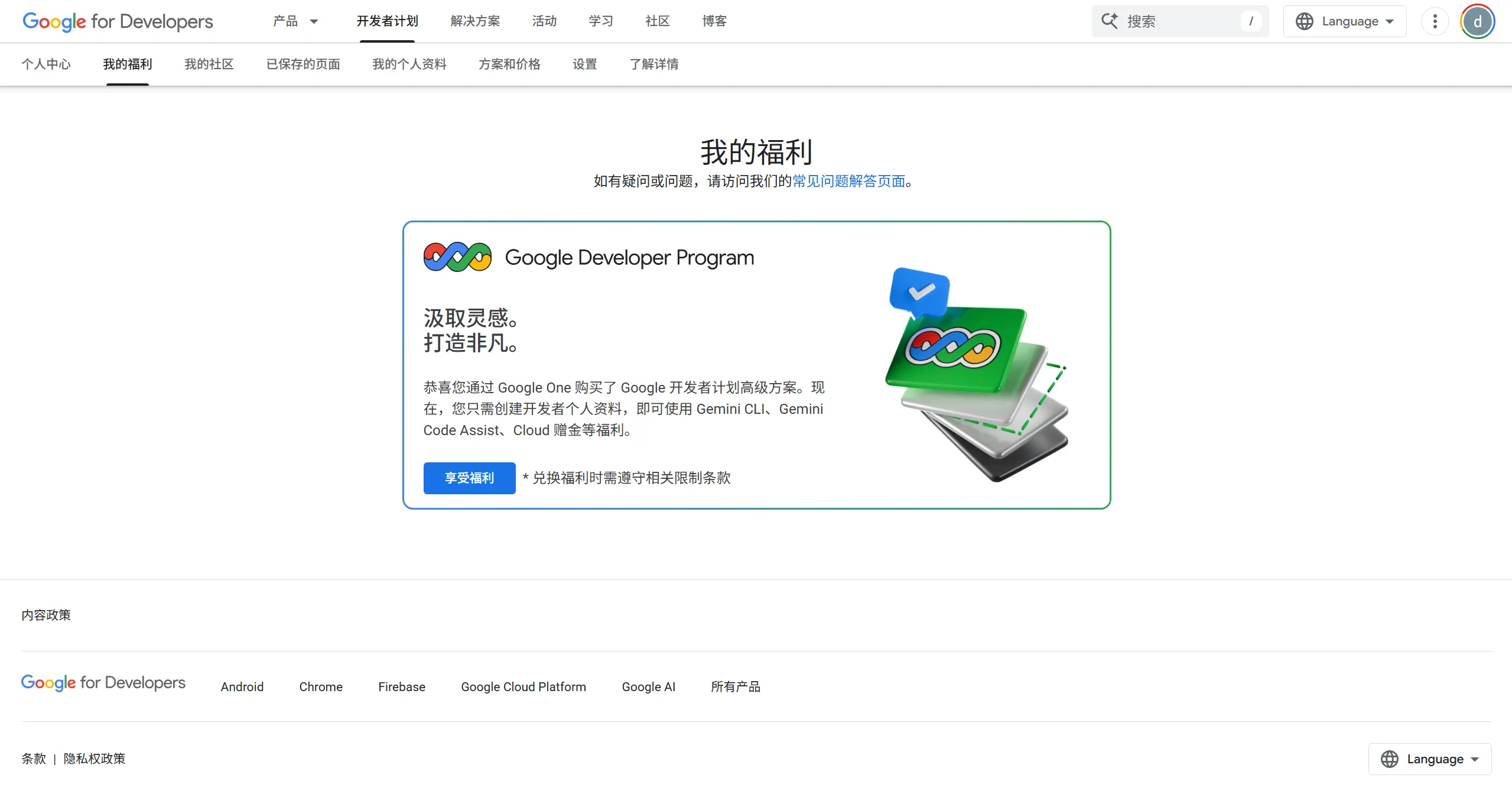Switch to the 已保存的页面 tab
Screen dimensions: 1512x794
[x=303, y=64]
